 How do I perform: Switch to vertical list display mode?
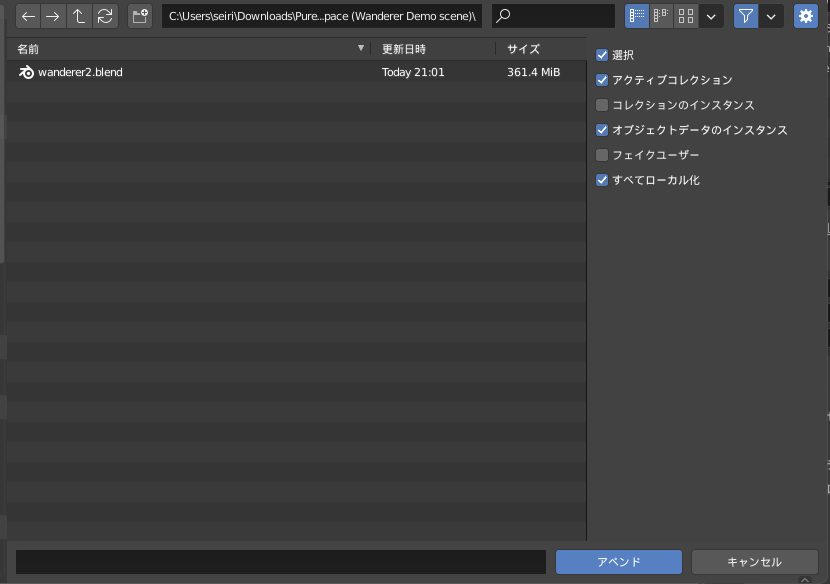(637, 16)
